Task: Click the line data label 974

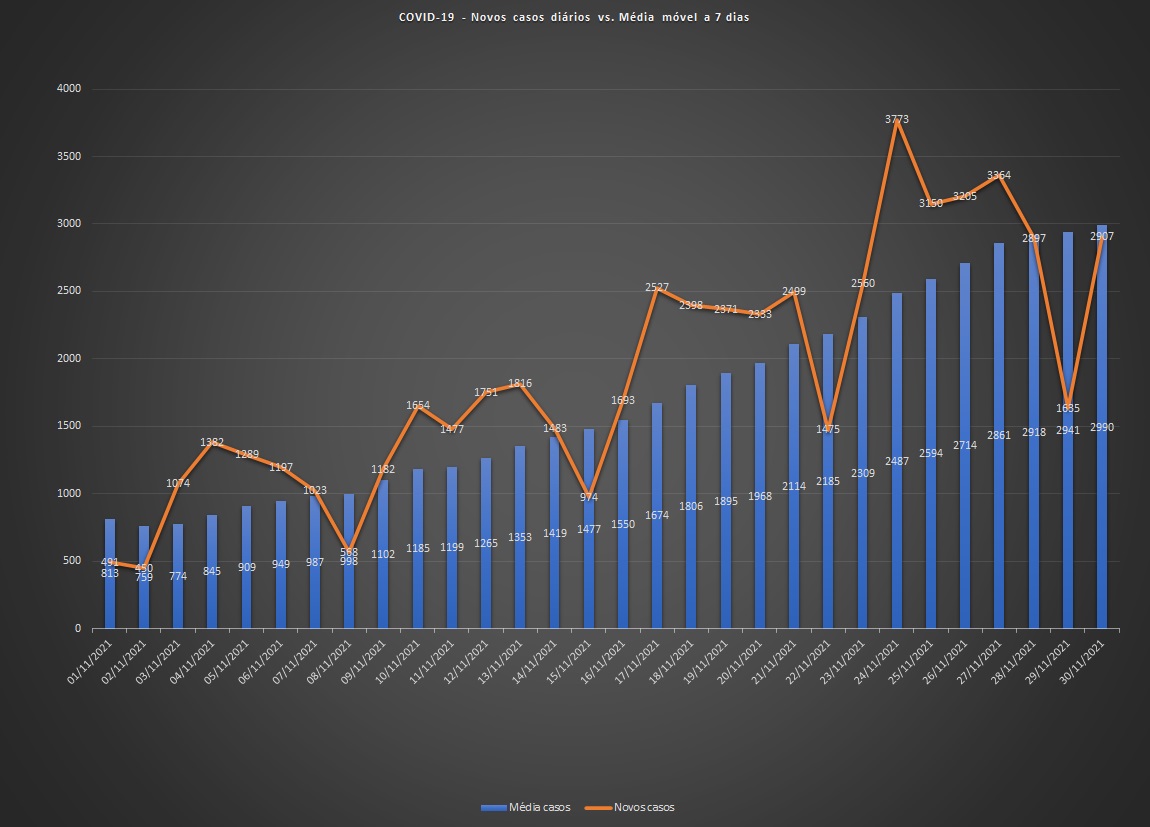Action: [x=589, y=497]
